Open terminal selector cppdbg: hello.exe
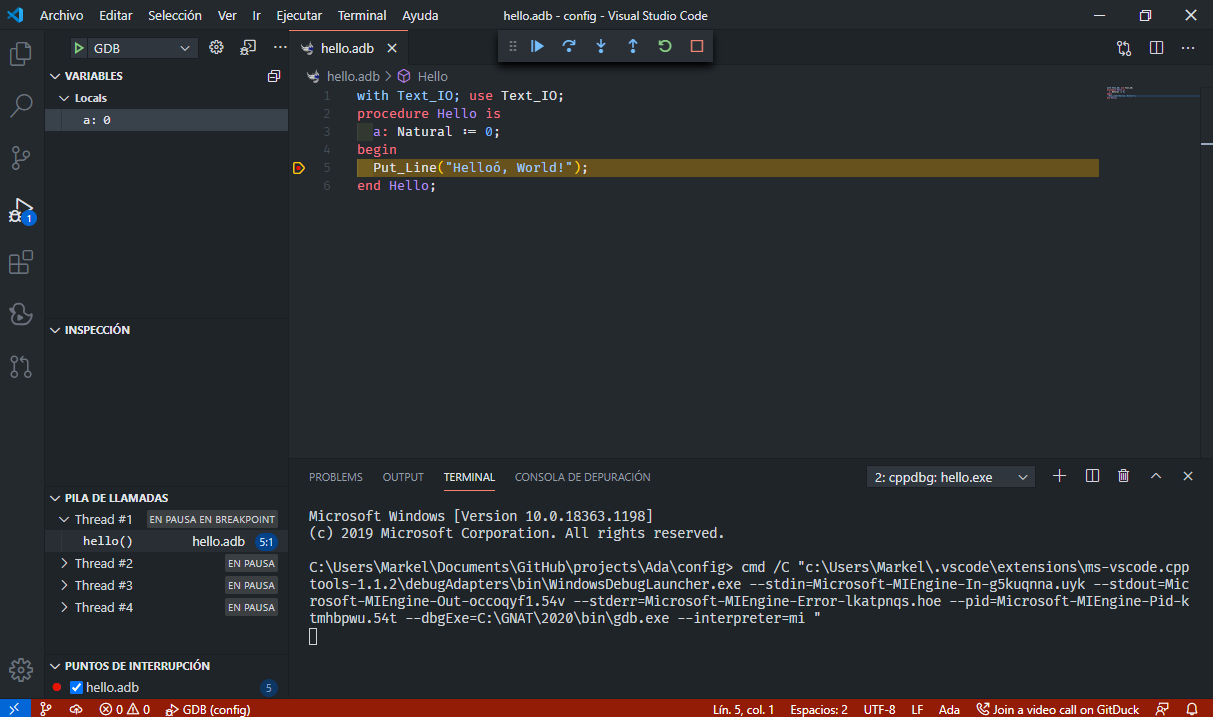This screenshot has width=1213, height=717. [x=951, y=477]
